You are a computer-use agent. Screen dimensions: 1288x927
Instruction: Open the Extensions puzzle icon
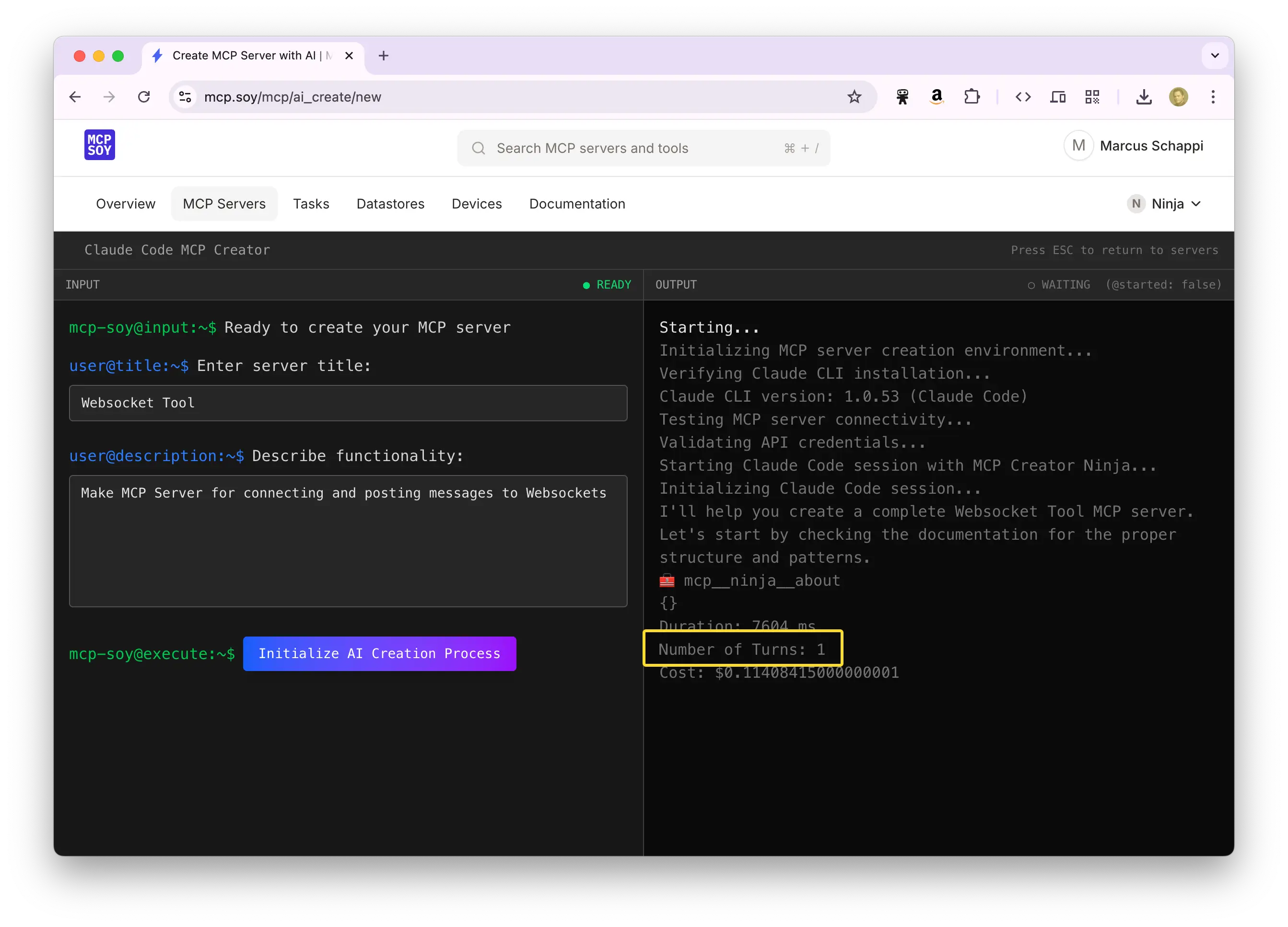[x=972, y=97]
